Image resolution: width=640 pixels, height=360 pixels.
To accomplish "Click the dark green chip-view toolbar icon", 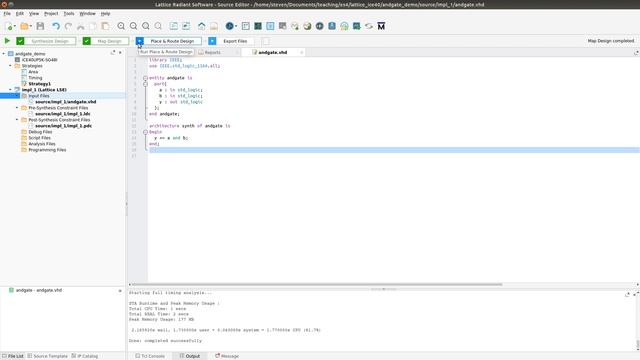I will point(258,26).
